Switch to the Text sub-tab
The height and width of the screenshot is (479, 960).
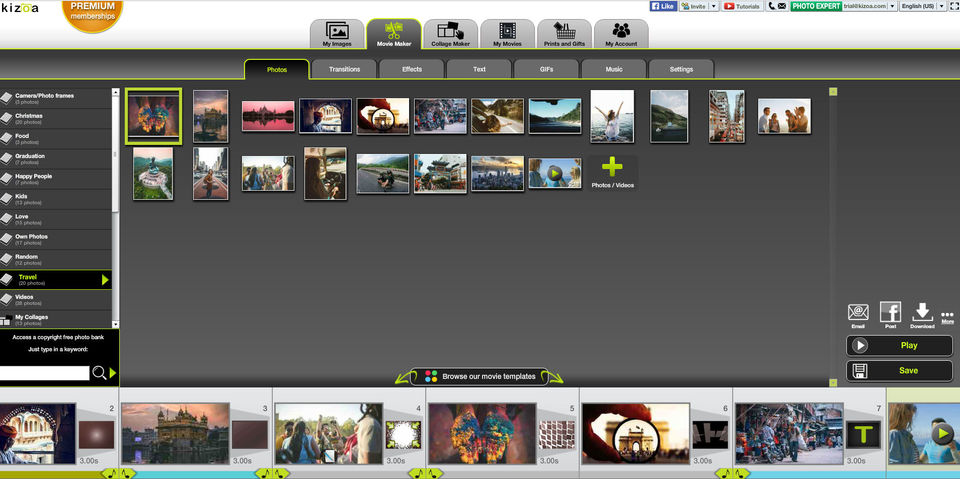pyautogui.click(x=479, y=69)
